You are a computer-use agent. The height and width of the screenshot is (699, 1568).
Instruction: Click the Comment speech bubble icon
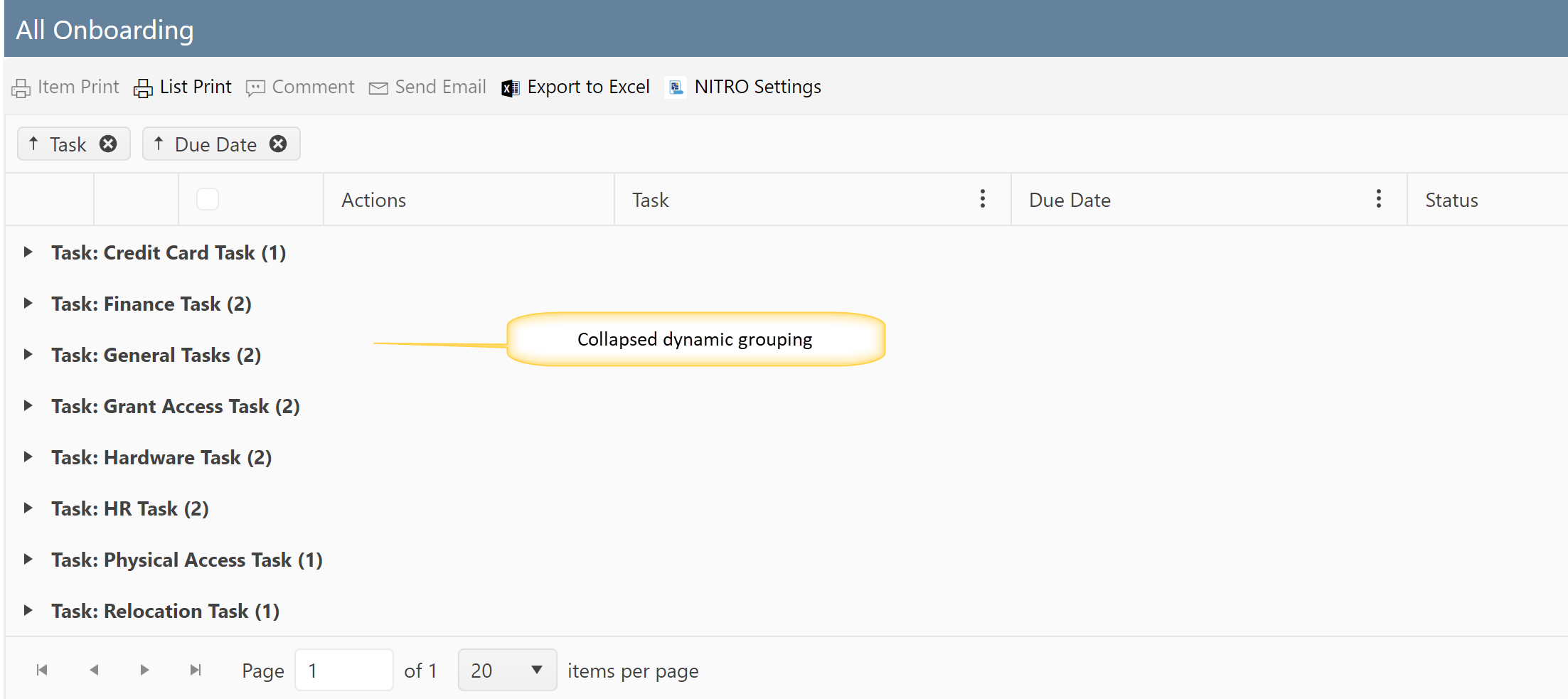coord(255,88)
